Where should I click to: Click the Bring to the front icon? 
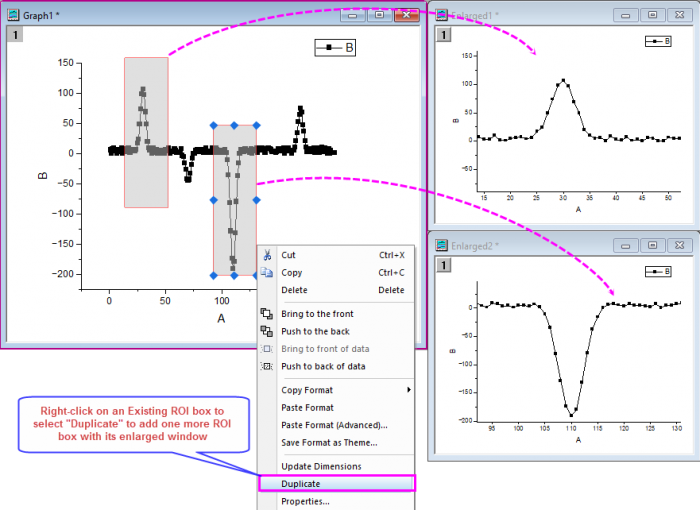(267, 314)
